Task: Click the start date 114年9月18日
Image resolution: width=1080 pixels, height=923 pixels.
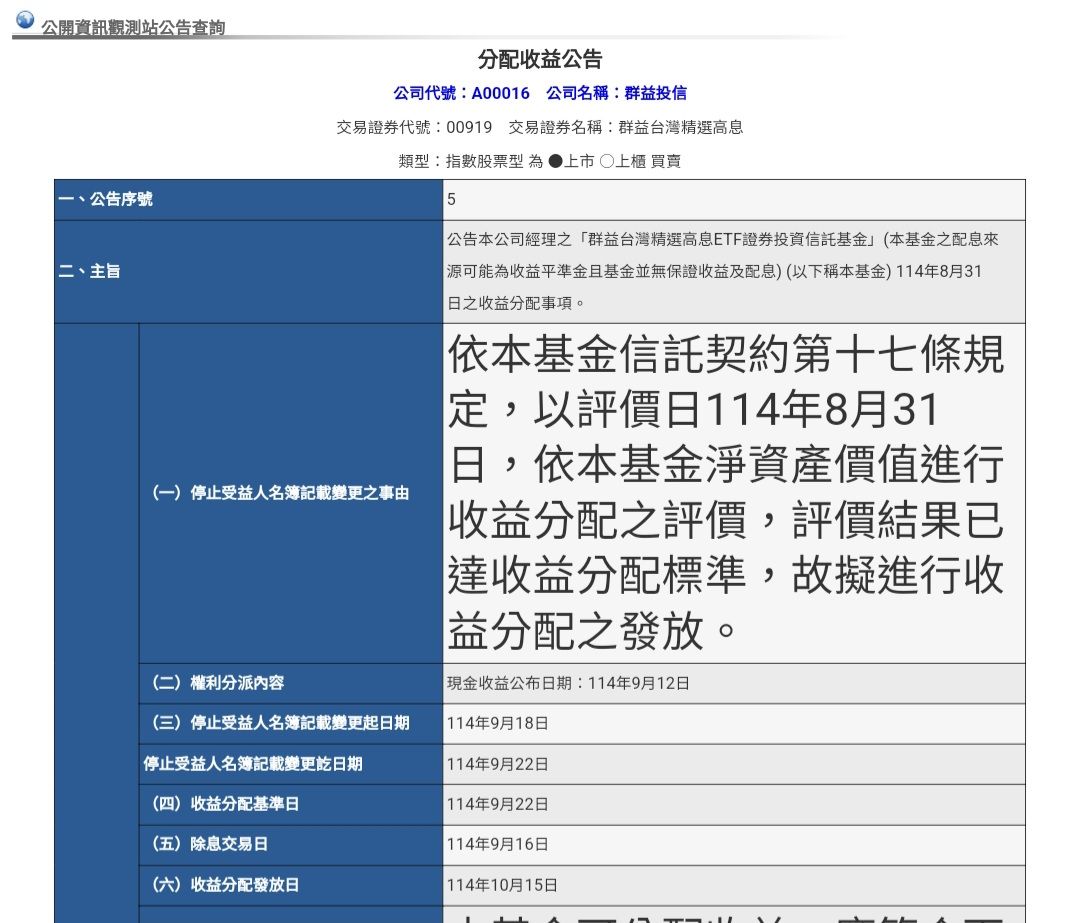Action: [x=497, y=723]
